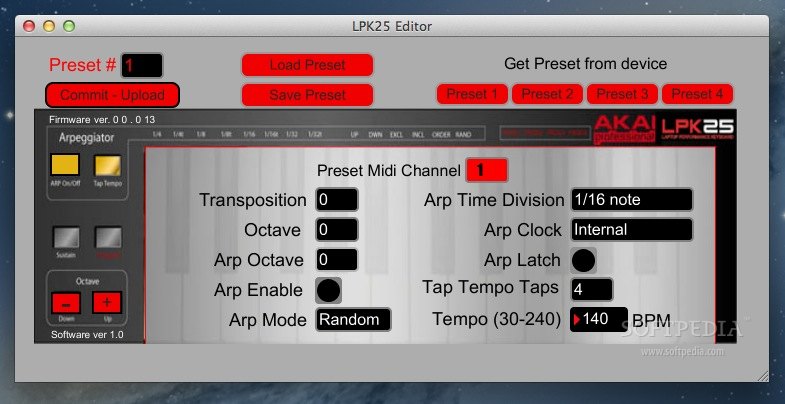Toggle the Arp Enable circle
This screenshot has height=404, width=785.
[328, 290]
